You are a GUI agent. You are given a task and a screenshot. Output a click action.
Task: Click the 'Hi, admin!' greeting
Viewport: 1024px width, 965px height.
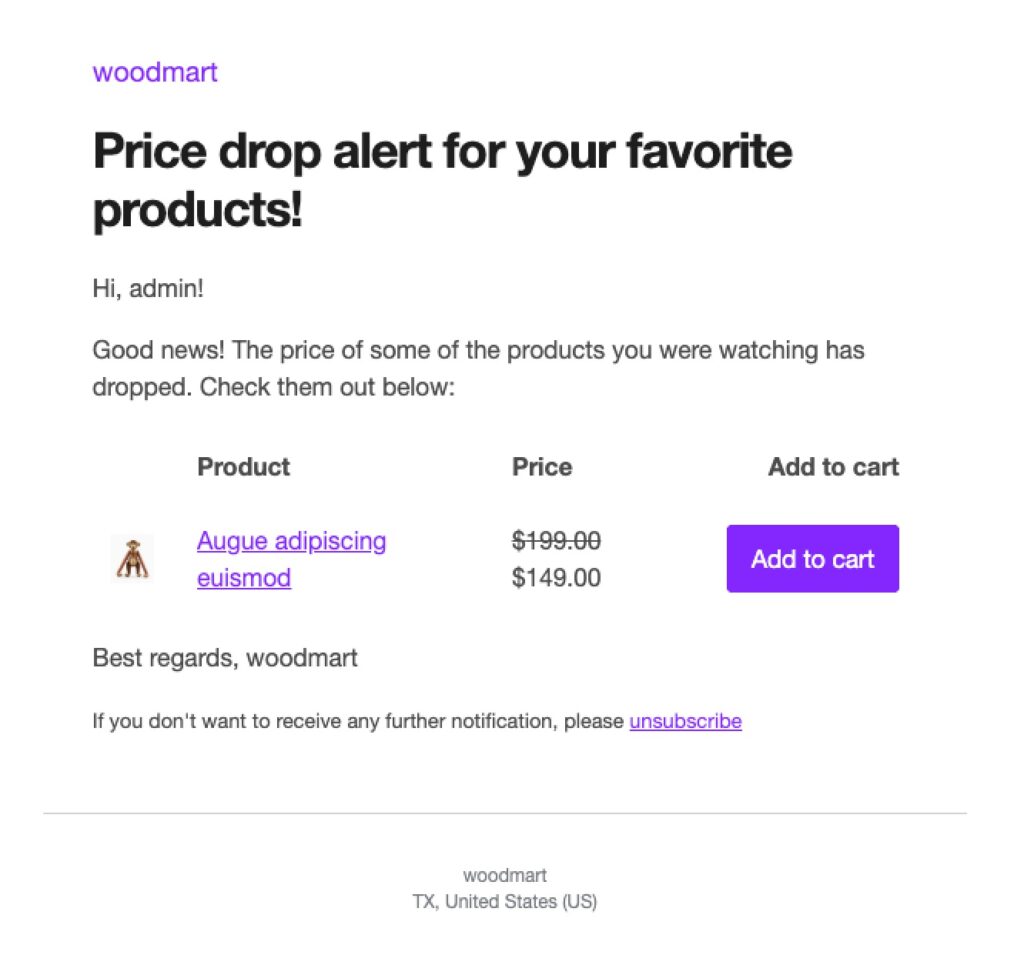coord(148,289)
